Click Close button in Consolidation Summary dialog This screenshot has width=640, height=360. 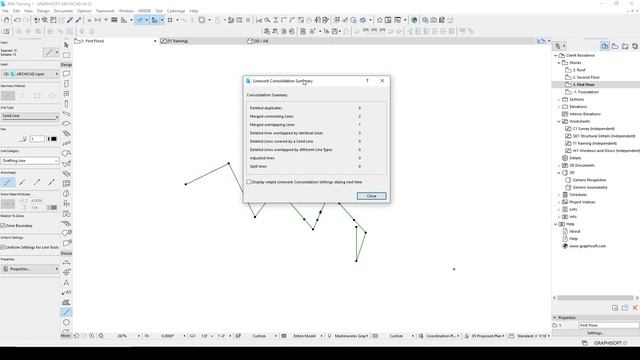pyautogui.click(x=371, y=196)
